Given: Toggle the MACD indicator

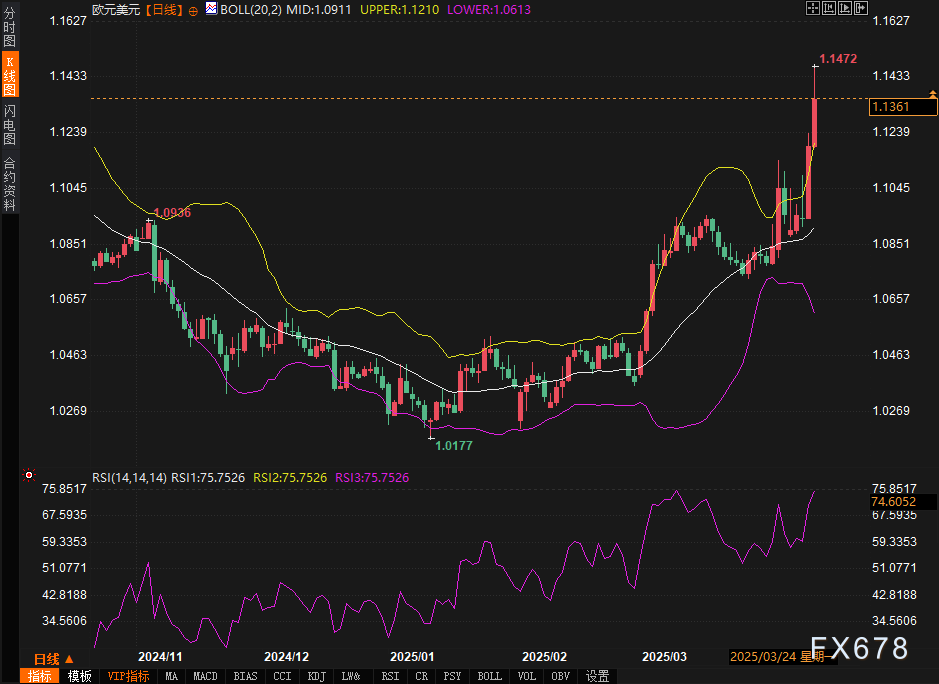Looking at the screenshot, I should tap(206, 676).
